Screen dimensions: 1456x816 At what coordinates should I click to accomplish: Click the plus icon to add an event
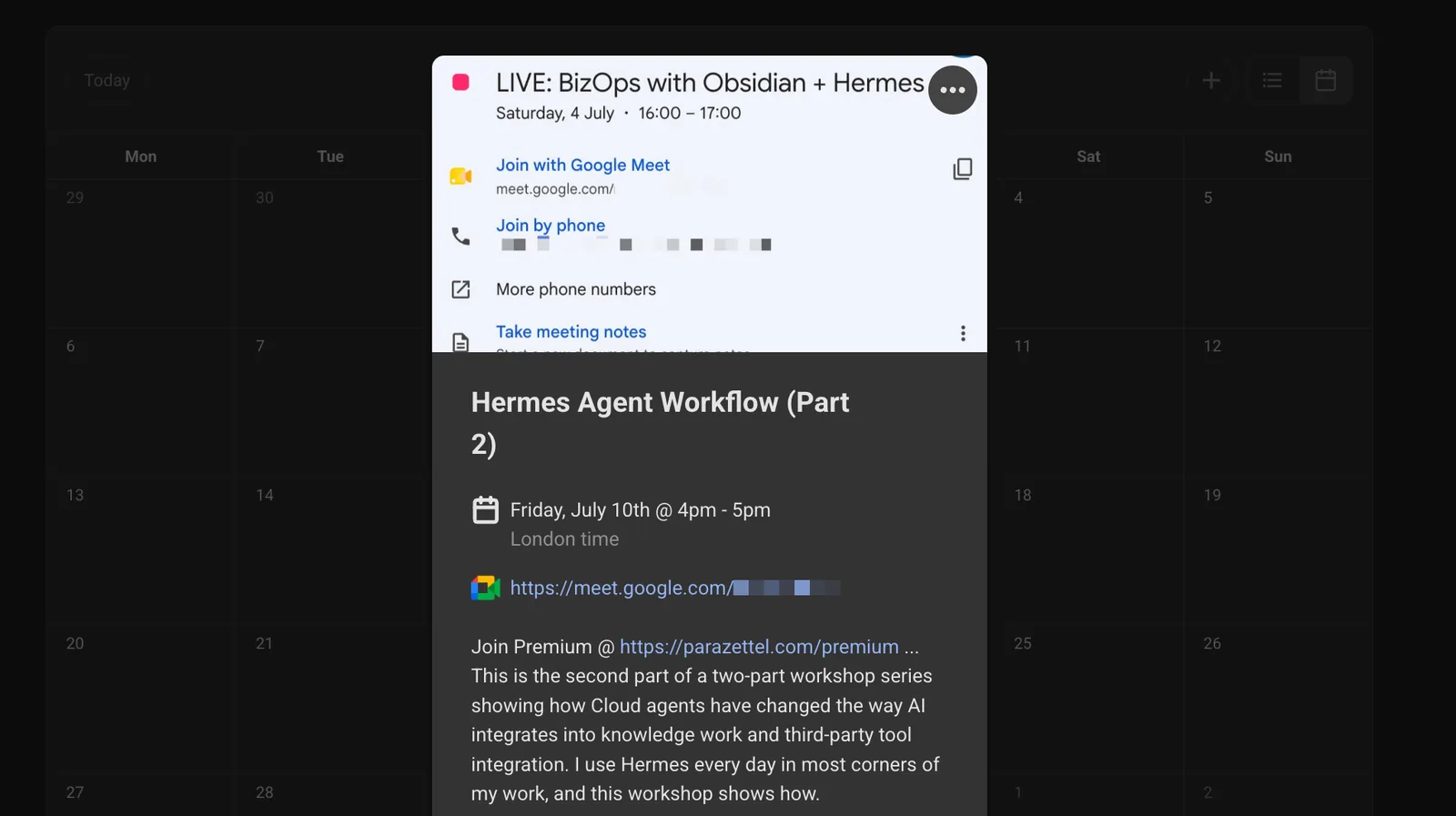pos(1211,81)
